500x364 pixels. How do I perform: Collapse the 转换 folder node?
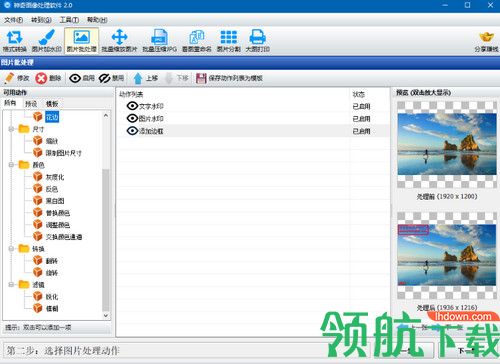(11, 249)
